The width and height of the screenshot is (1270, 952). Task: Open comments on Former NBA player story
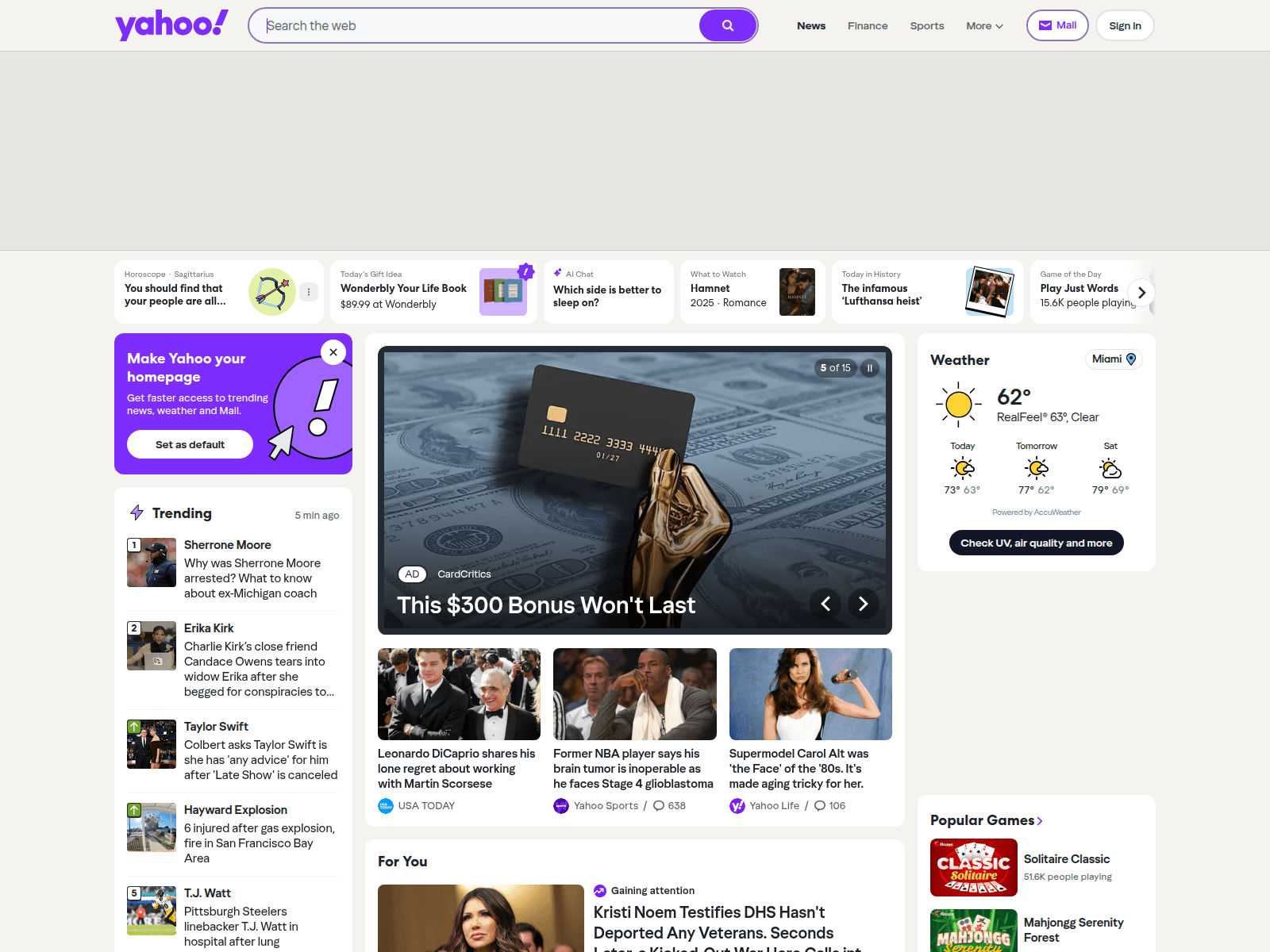pyautogui.click(x=669, y=806)
